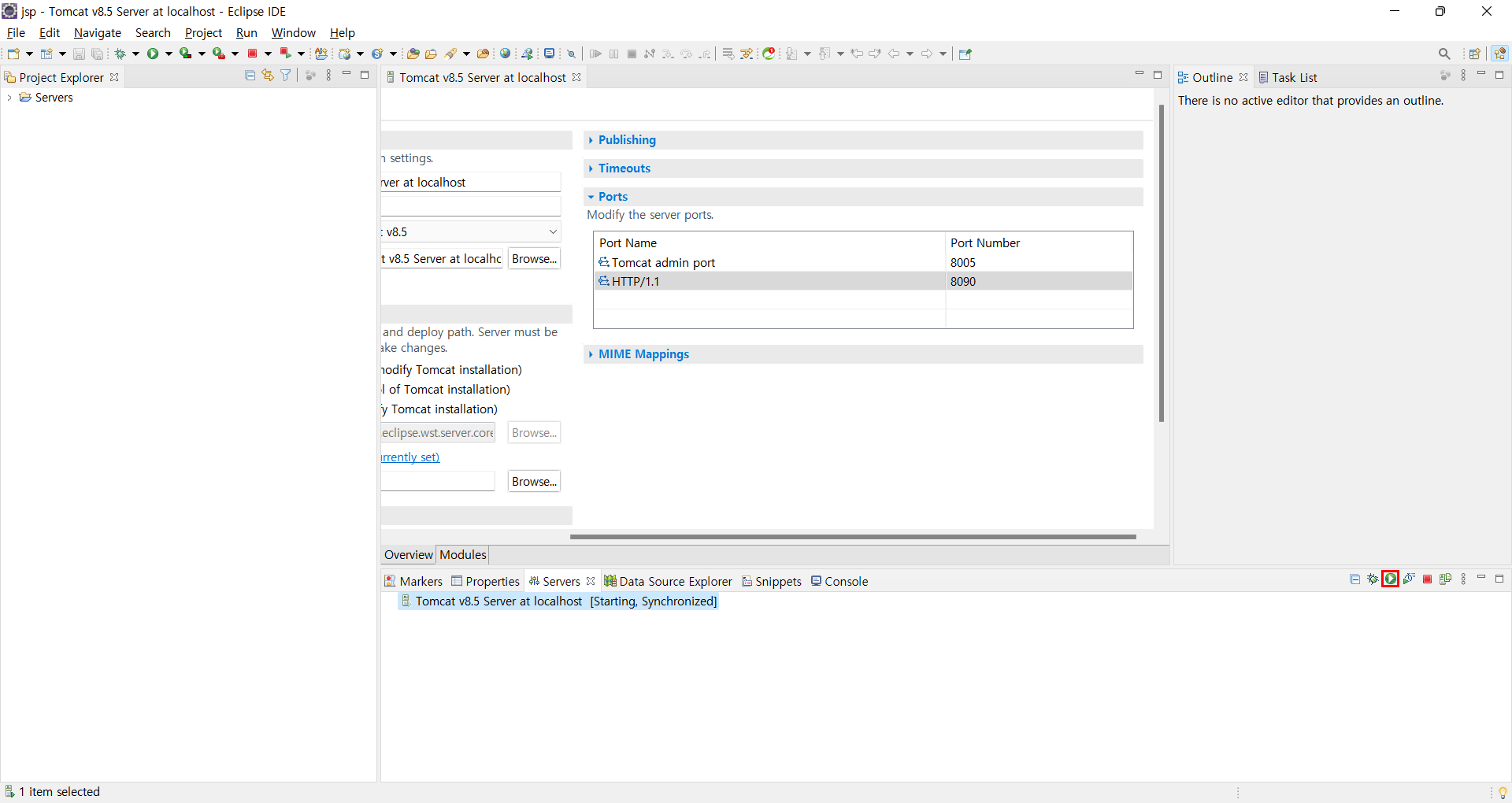Click the Profile server icon in Servers view
This screenshot has width=1512, height=803.
click(x=1409, y=579)
